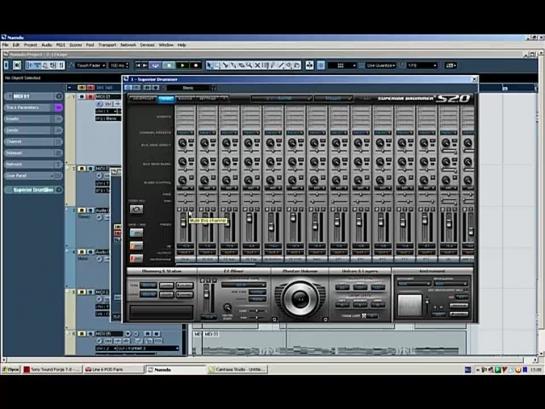Click first channel's top pan knob in mixer

182,143
